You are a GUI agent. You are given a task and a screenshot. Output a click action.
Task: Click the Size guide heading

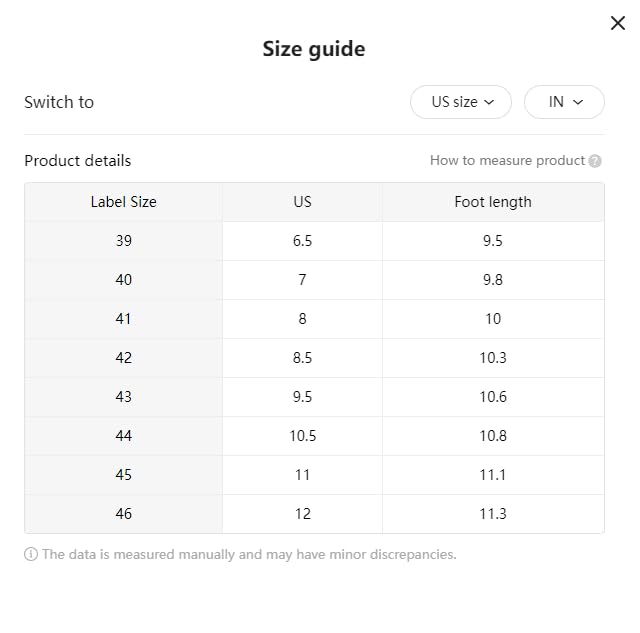tap(314, 49)
